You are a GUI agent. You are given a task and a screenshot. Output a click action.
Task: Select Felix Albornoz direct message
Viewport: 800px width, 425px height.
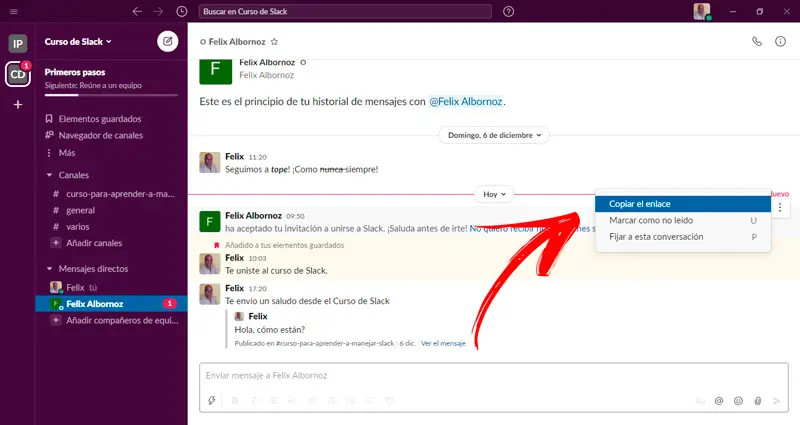click(111, 304)
